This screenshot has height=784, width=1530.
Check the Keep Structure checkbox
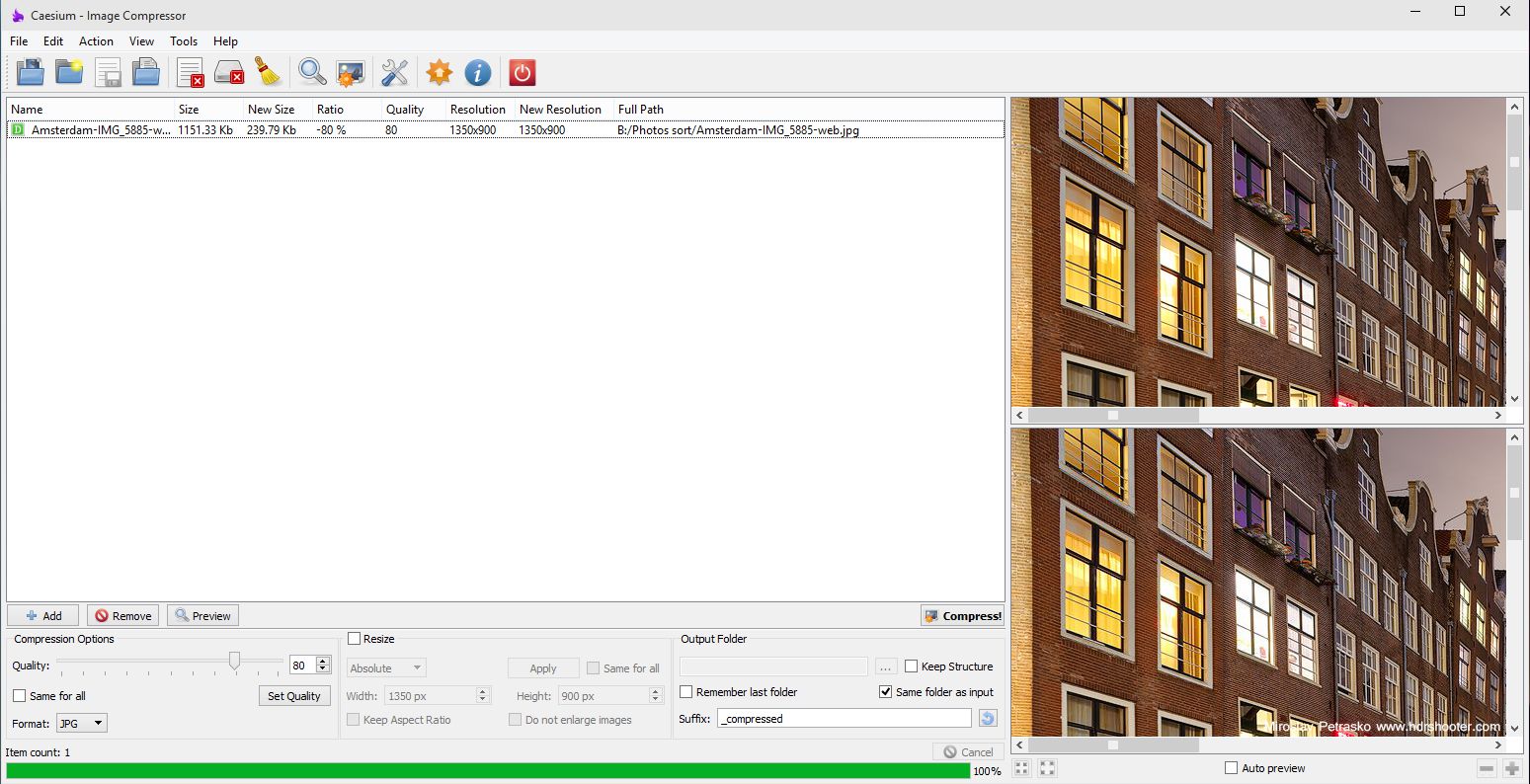point(911,666)
